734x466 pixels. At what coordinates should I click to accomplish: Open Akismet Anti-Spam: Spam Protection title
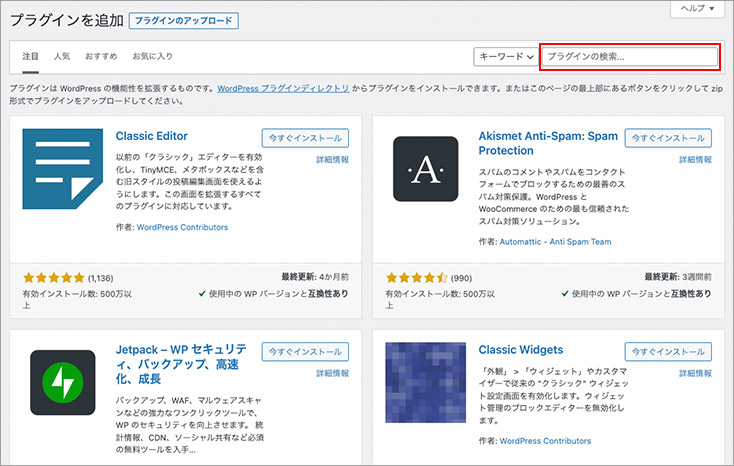click(548, 143)
